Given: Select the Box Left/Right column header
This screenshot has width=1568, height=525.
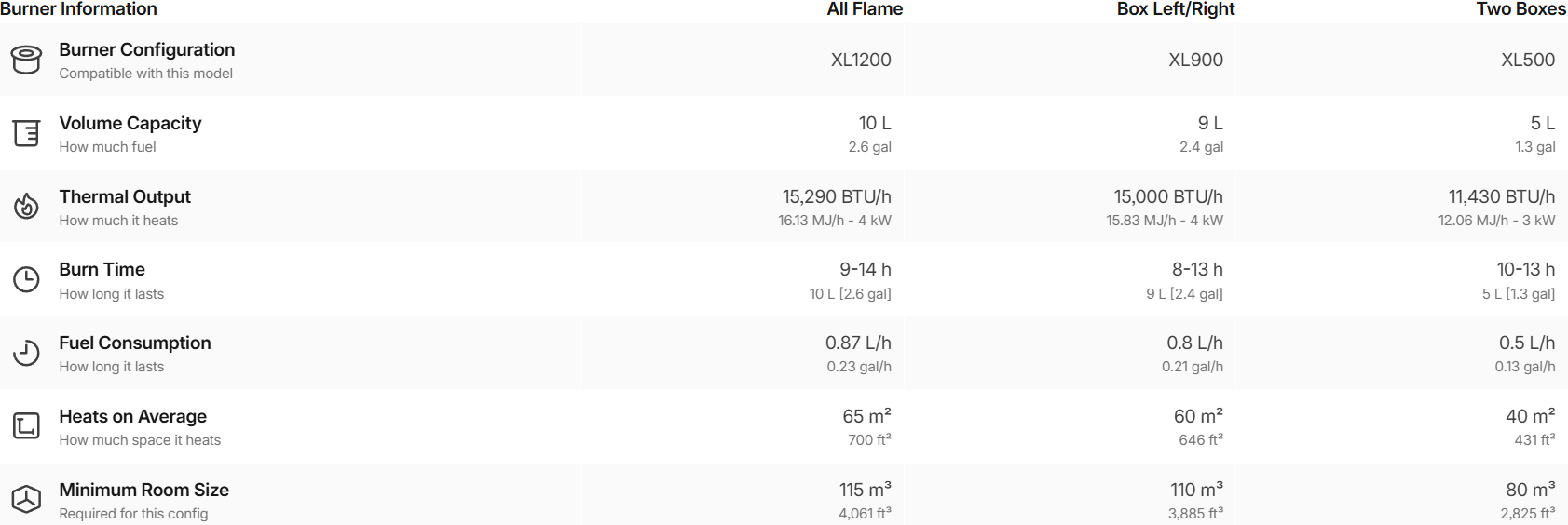Looking at the screenshot, I should pos(1176,9).
